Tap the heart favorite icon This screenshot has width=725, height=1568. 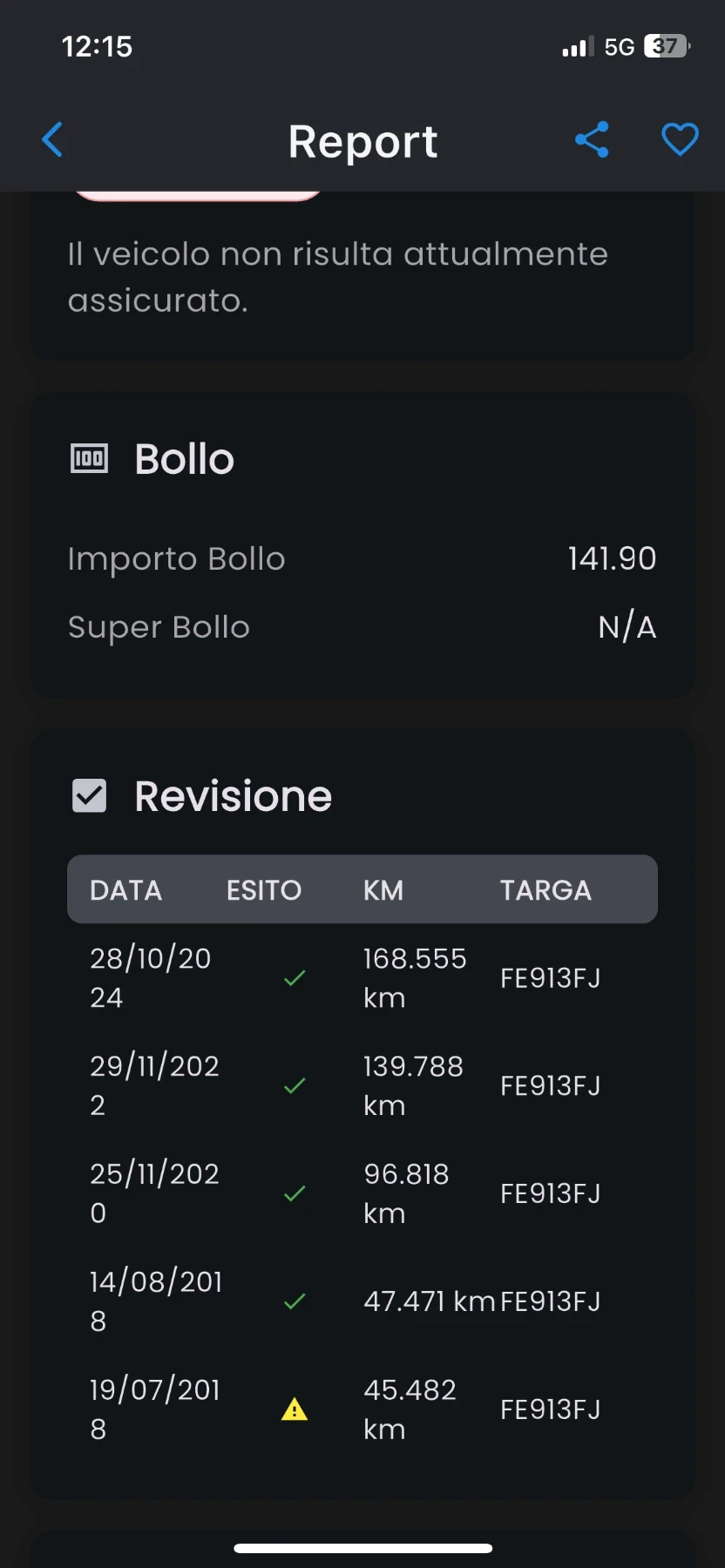[680, 139]
